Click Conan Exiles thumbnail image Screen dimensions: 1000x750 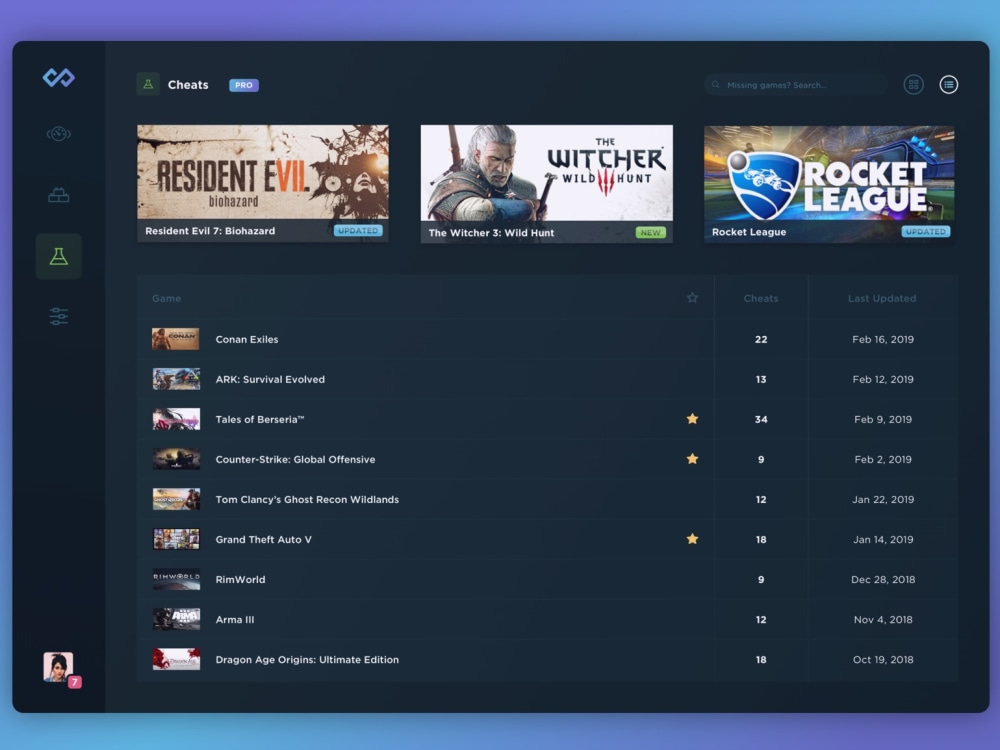[176, 339]
